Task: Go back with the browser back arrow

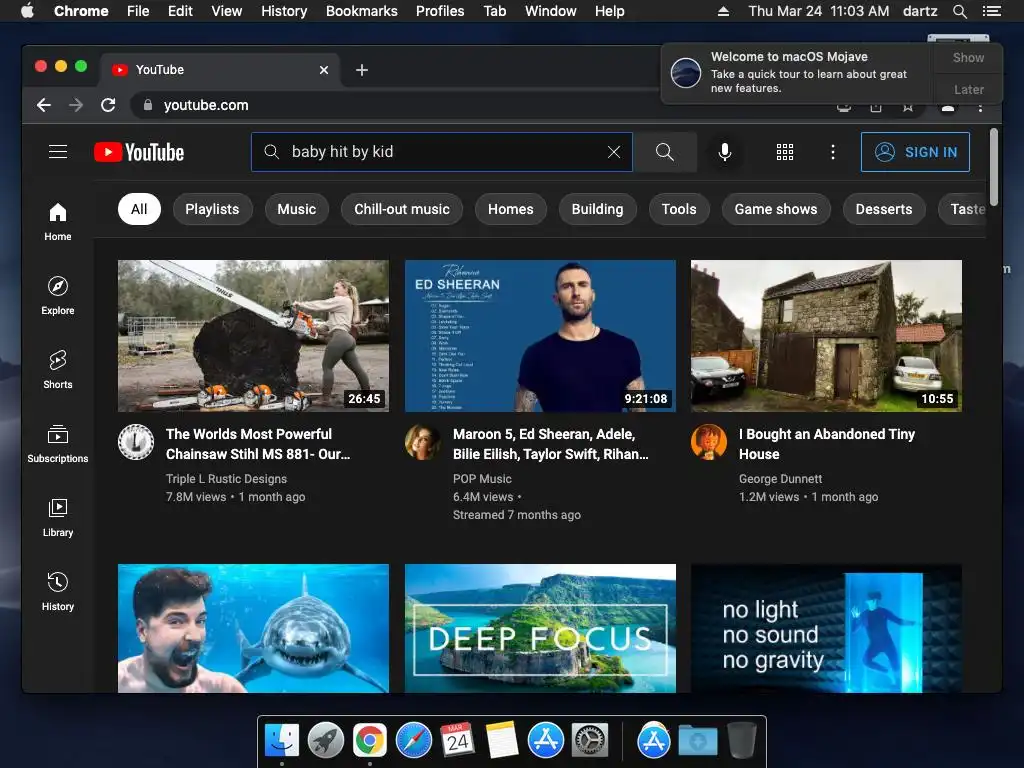Action: 44,105
